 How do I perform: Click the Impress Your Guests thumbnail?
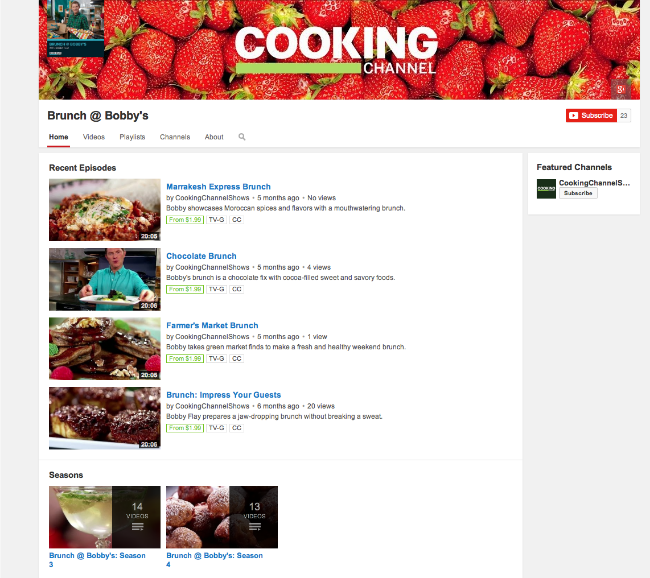[x=104, y=418]
